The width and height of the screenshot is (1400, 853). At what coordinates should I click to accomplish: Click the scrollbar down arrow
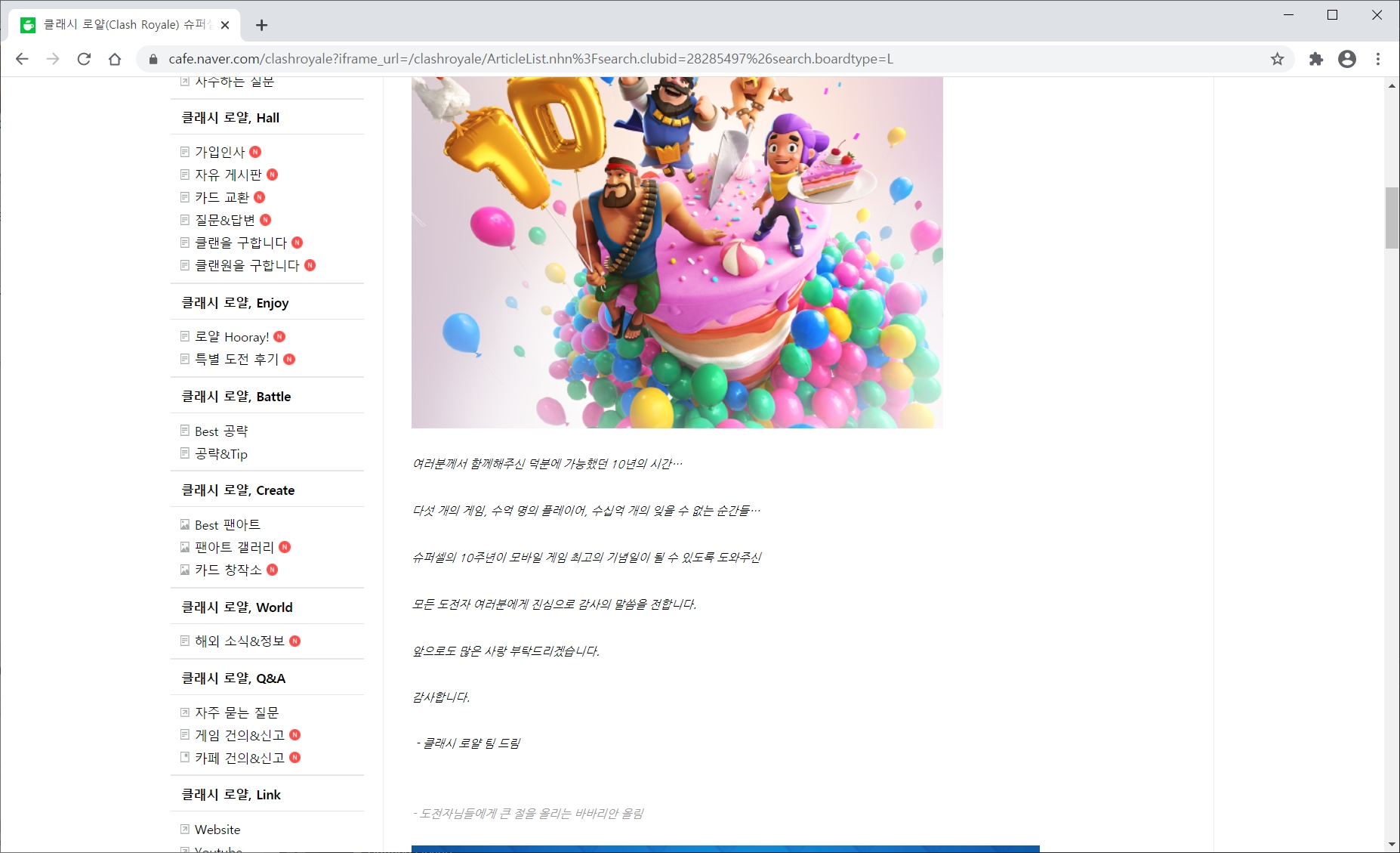pyautogui.click(x=1392, y=844)
